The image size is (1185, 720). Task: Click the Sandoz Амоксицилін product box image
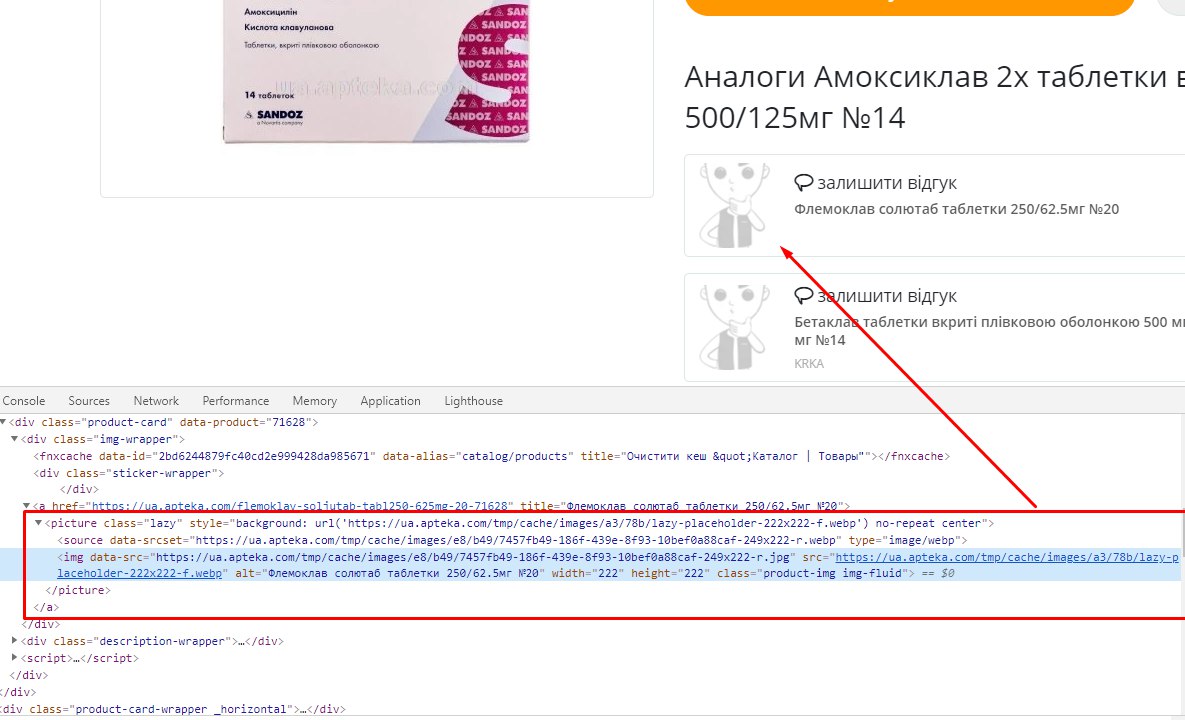[x=376, y=72]
